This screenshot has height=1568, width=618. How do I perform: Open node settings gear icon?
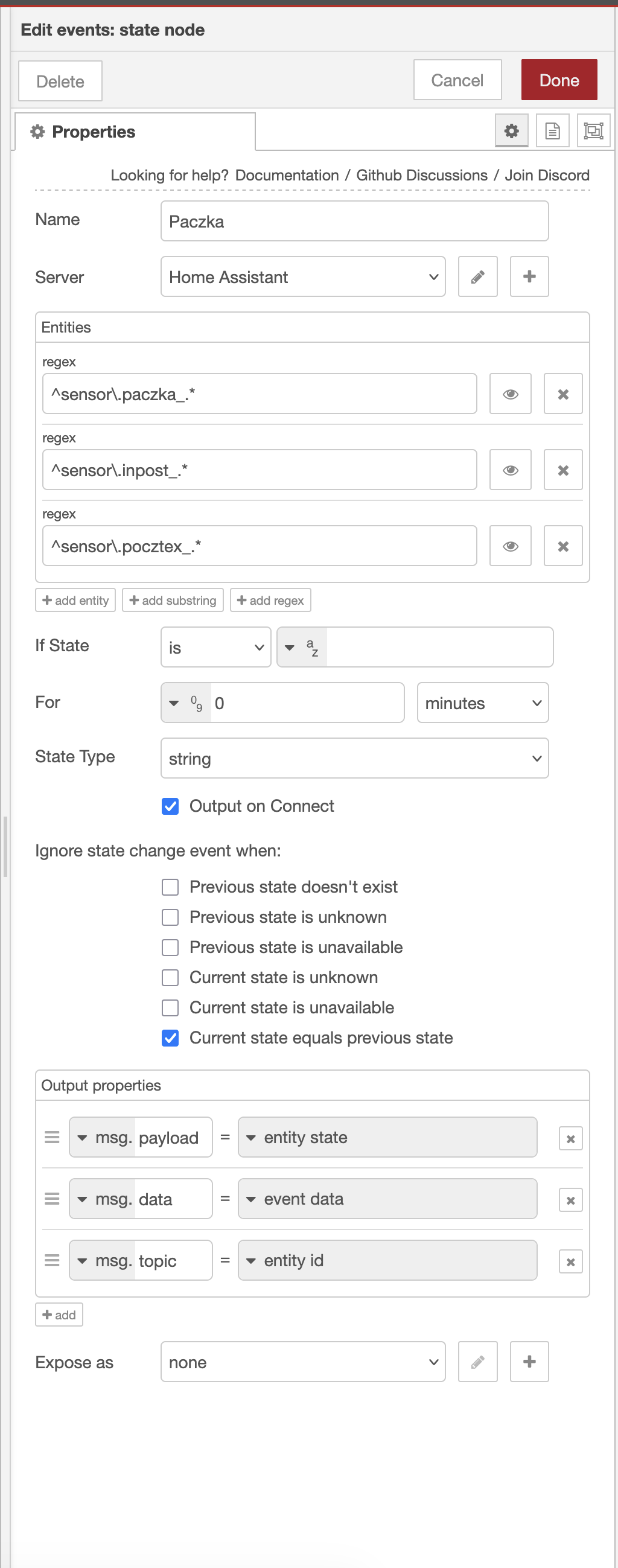511,131
